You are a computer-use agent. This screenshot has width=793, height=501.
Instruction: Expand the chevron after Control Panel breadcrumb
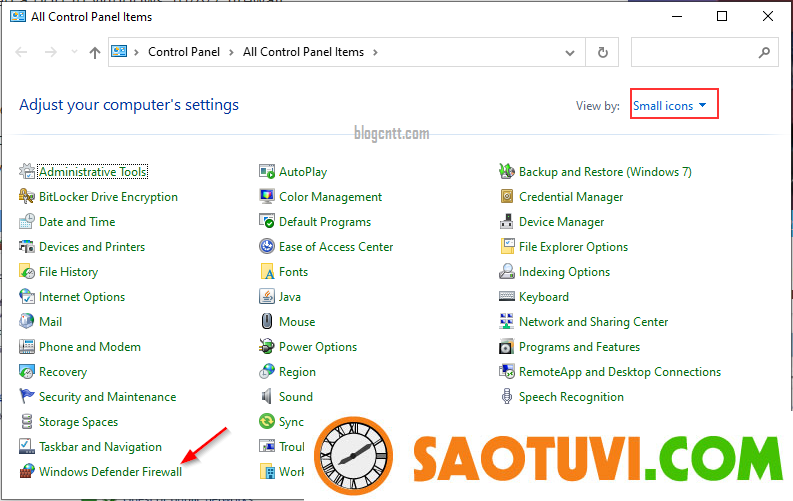coord(231,52)
